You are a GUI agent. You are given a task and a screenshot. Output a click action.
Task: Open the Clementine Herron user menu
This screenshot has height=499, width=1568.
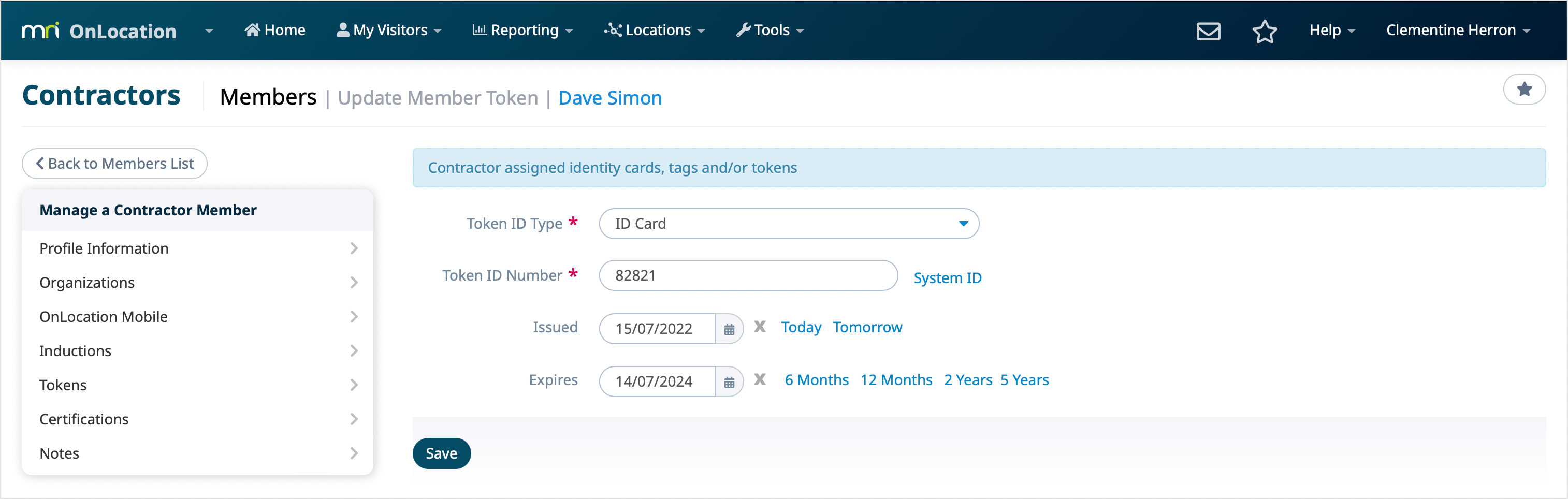(x=1458, y=30)
